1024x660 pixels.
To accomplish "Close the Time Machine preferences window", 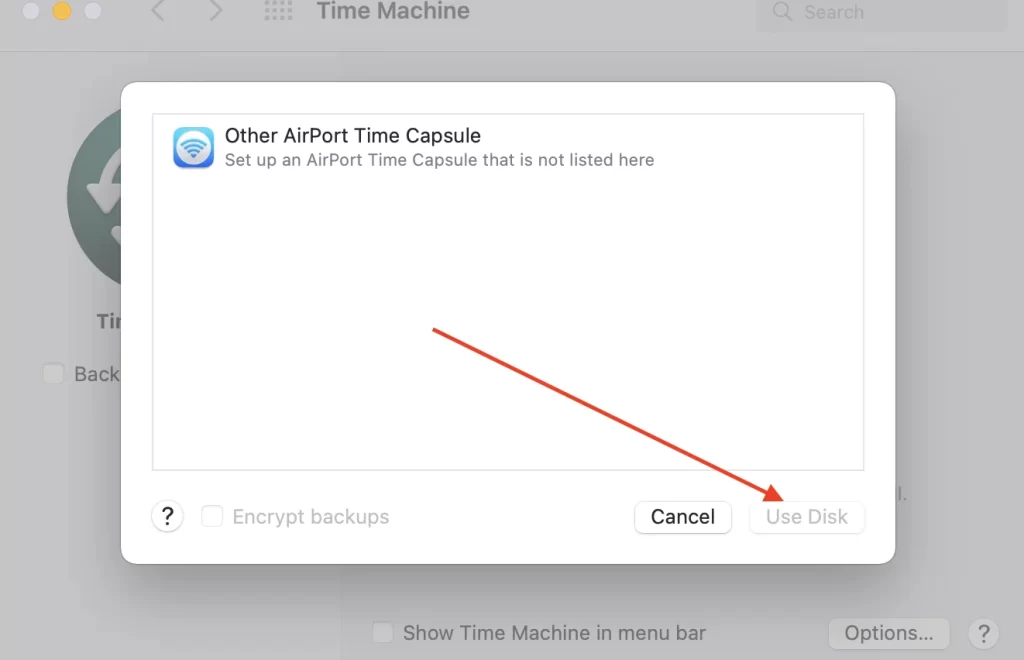I will 31,10.
